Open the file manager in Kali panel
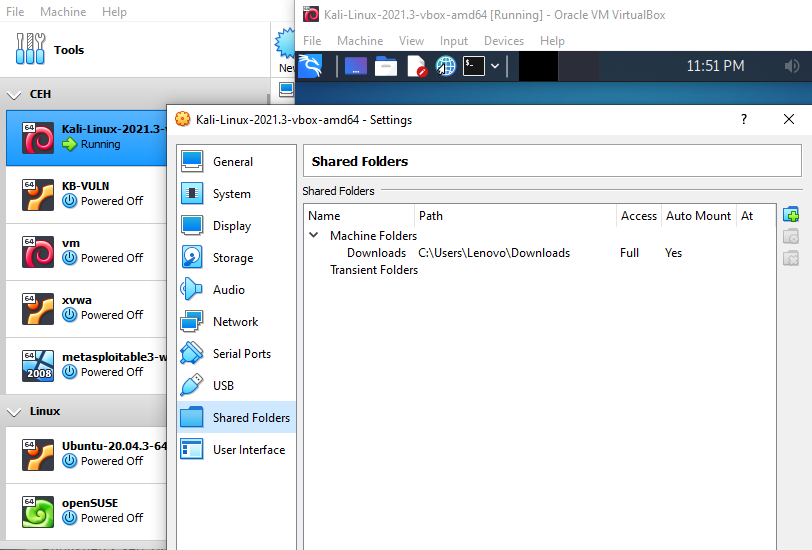812x550 pixels. tap(386, 66)
